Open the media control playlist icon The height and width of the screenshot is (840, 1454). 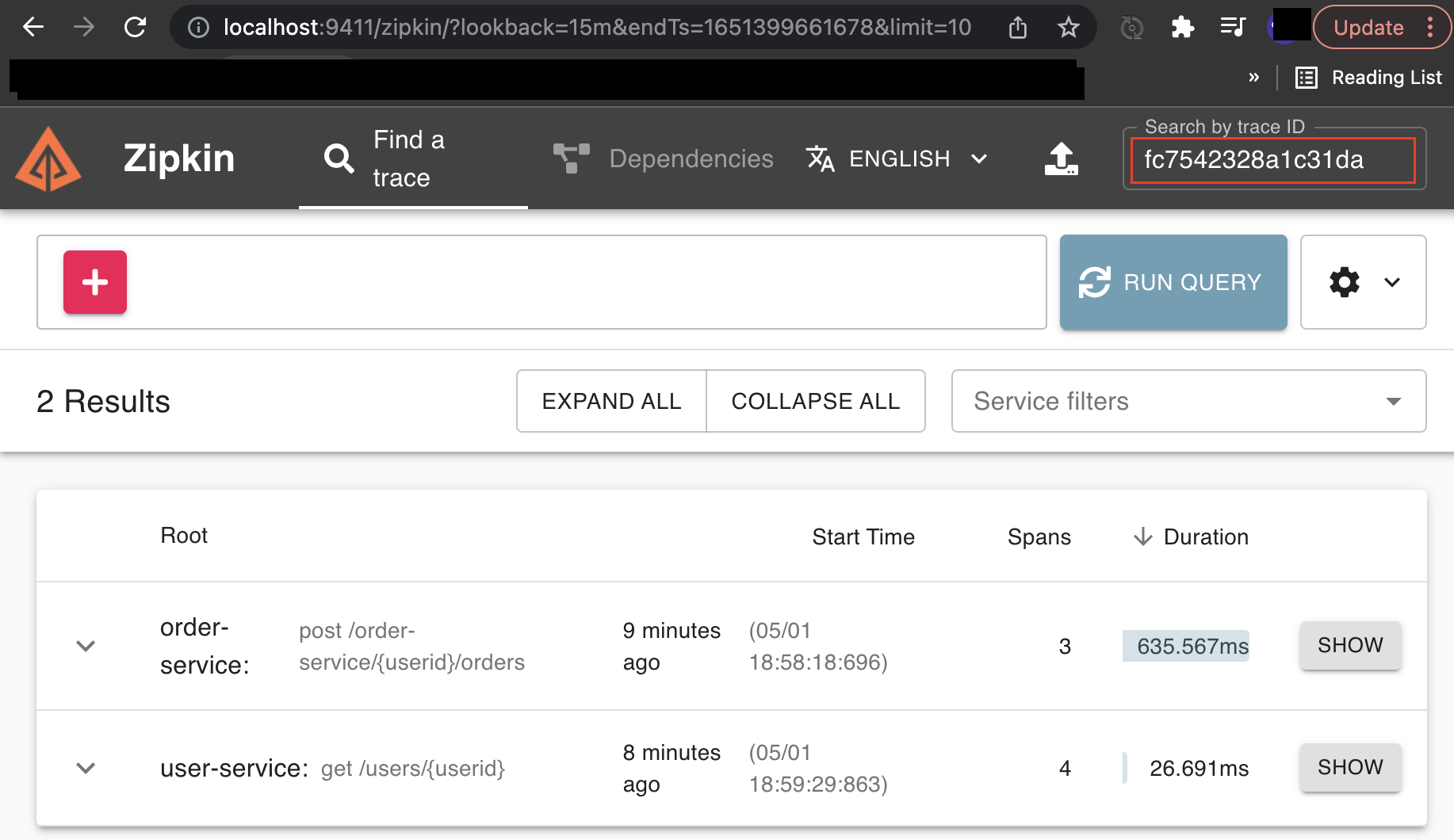click(x=1233, y=28)
